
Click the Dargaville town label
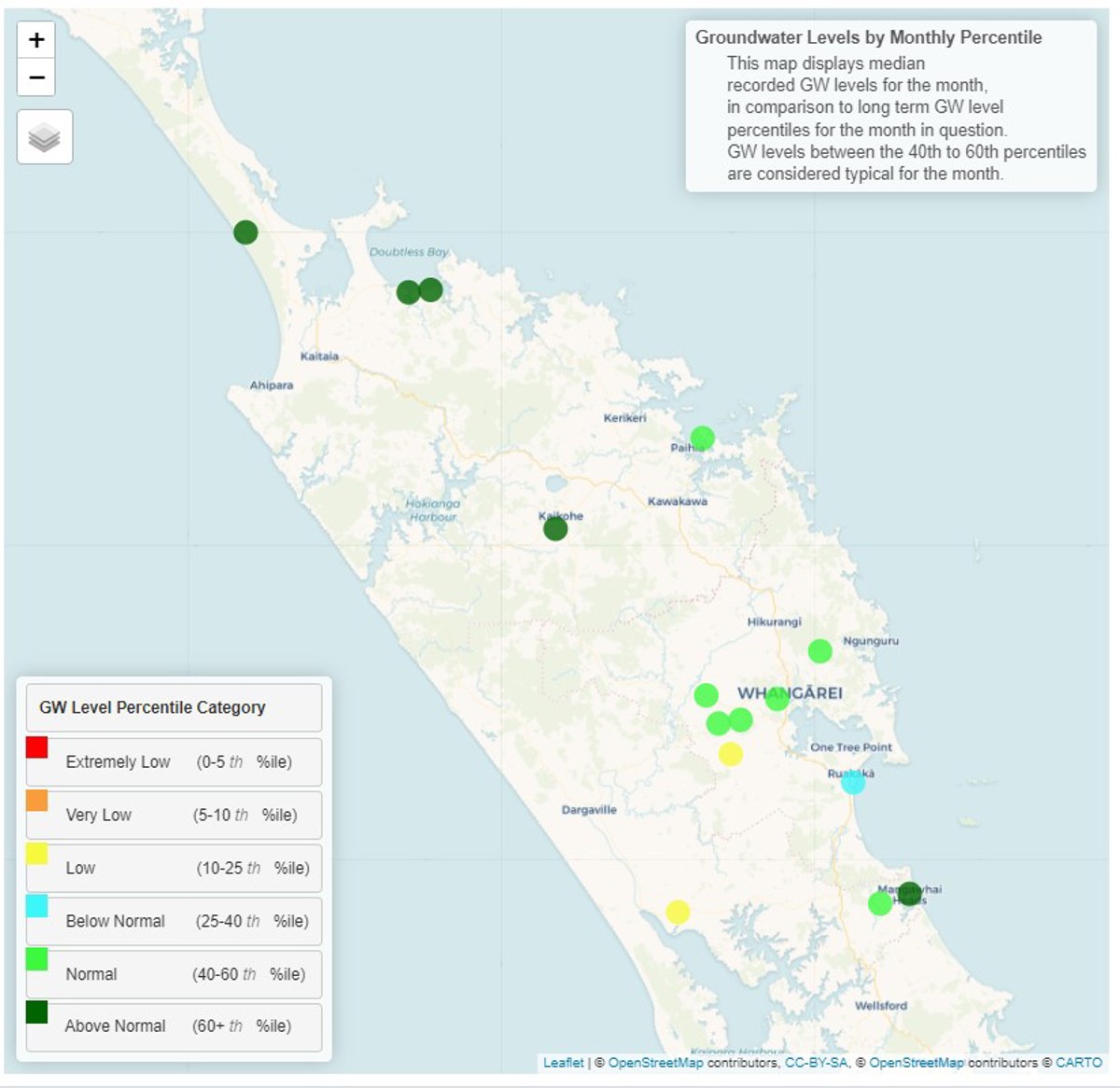(x=589, y=810)
